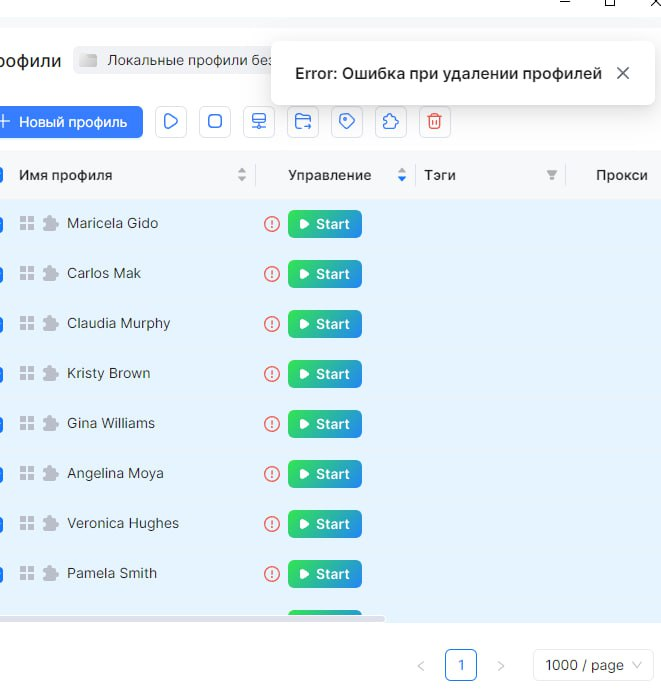Viewport: 661px width, 689px height.
Task: Select the Локальные профили folder tab
Action: coord(172,60)
